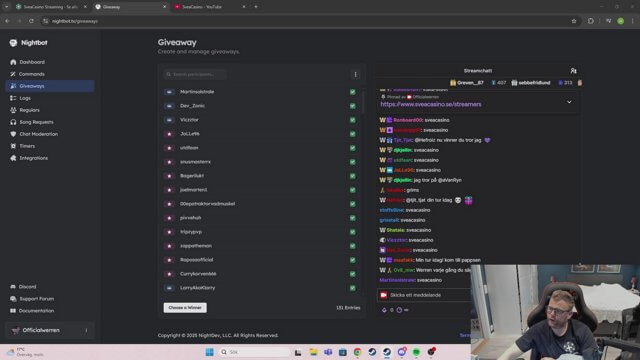
Task: Switch to the SveaCasino Streaming browser tab
Action: [50, 7]
